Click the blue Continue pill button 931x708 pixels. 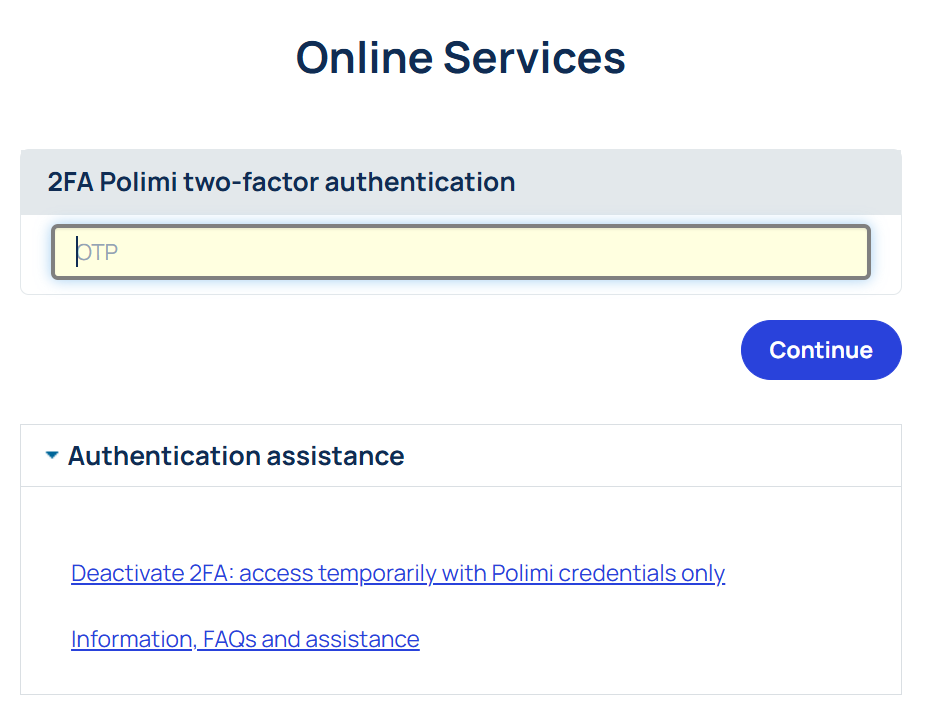tap(821, 350)
